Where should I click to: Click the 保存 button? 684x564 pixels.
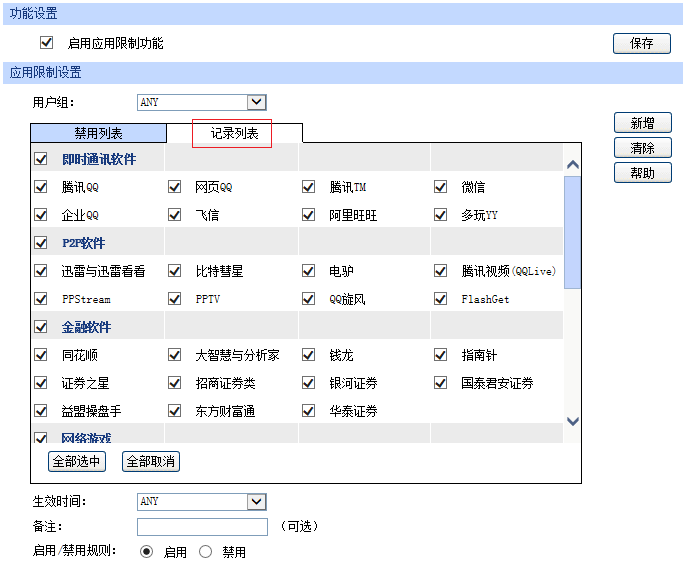[x=641, y=44]
